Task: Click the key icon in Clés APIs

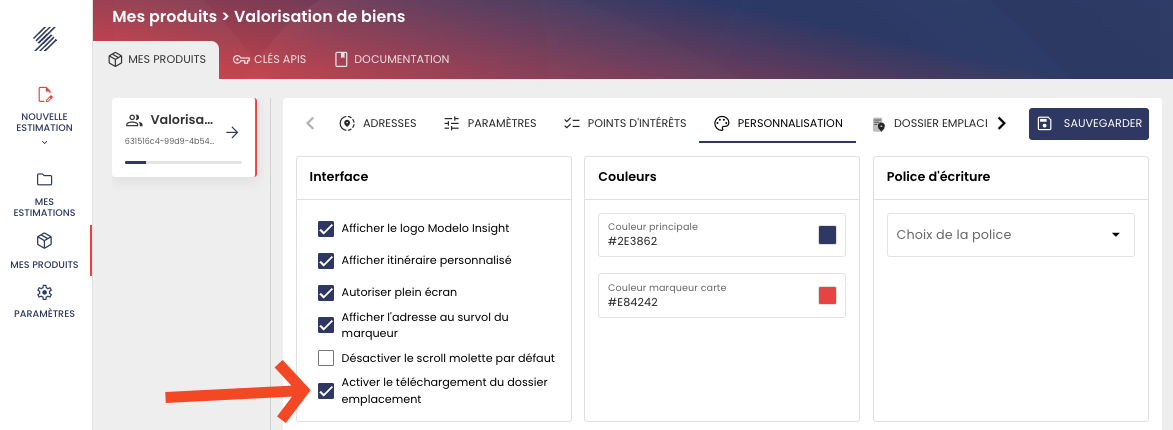Action: (241, 60)
